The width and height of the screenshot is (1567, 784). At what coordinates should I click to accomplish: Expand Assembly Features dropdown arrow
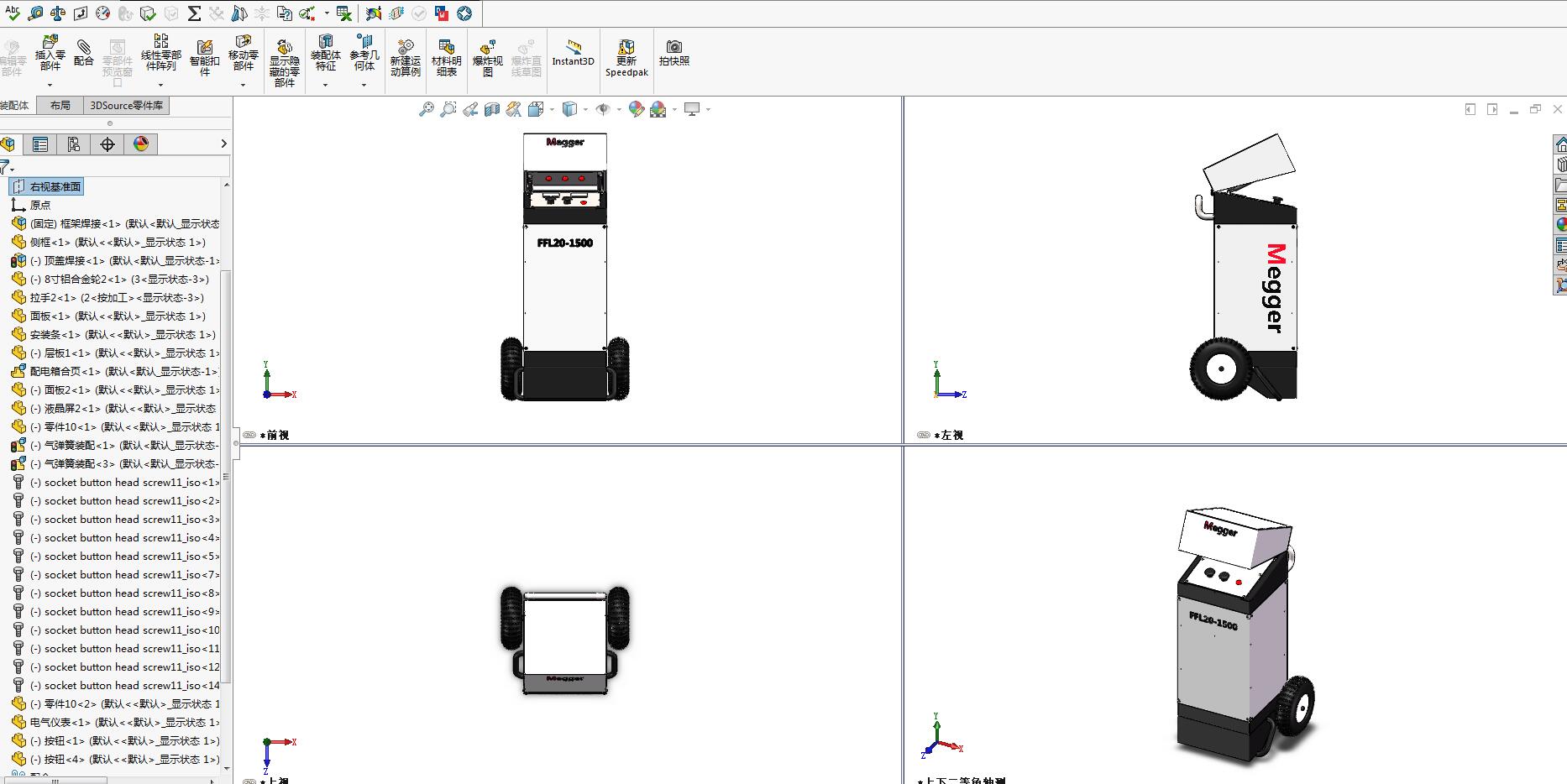[326, 85]
